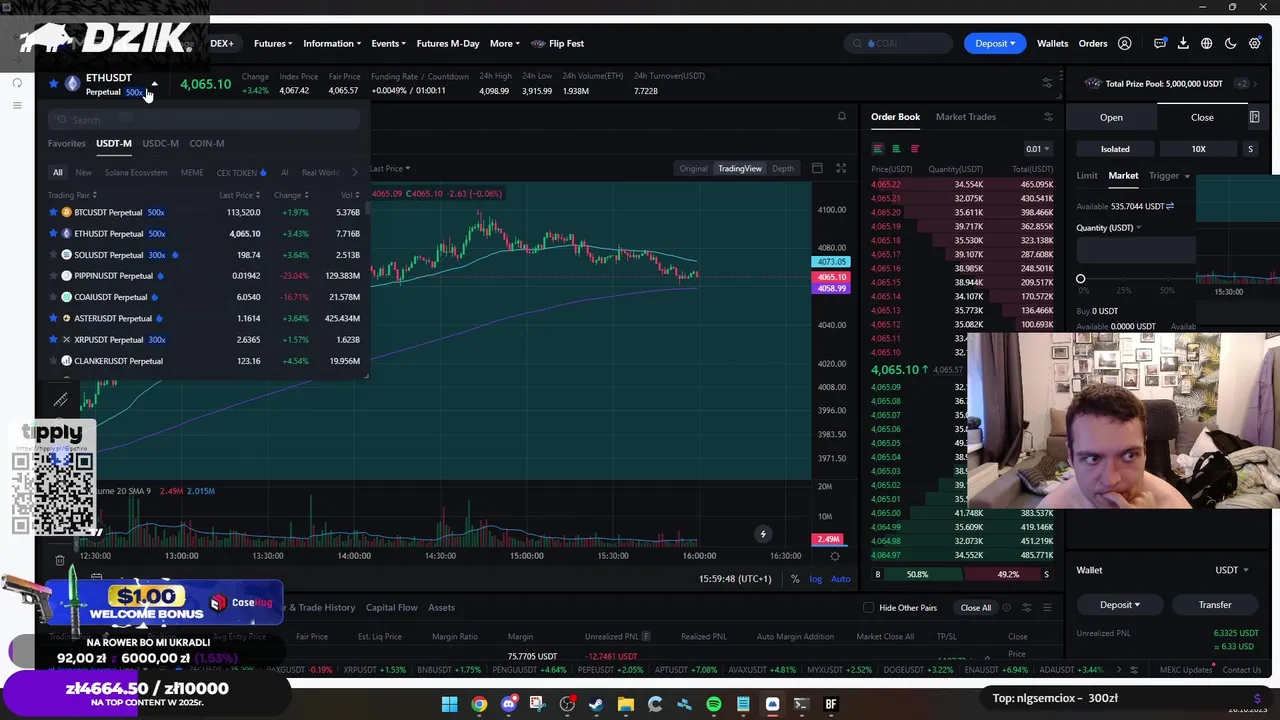Open the Wallet USDT currency dropdown
Viewport: 1280px width, 720px height.
coord(1231,570)
